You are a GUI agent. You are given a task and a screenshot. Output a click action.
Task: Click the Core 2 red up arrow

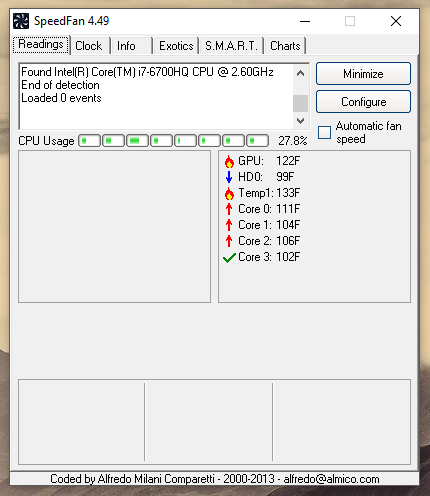(229, 241)
